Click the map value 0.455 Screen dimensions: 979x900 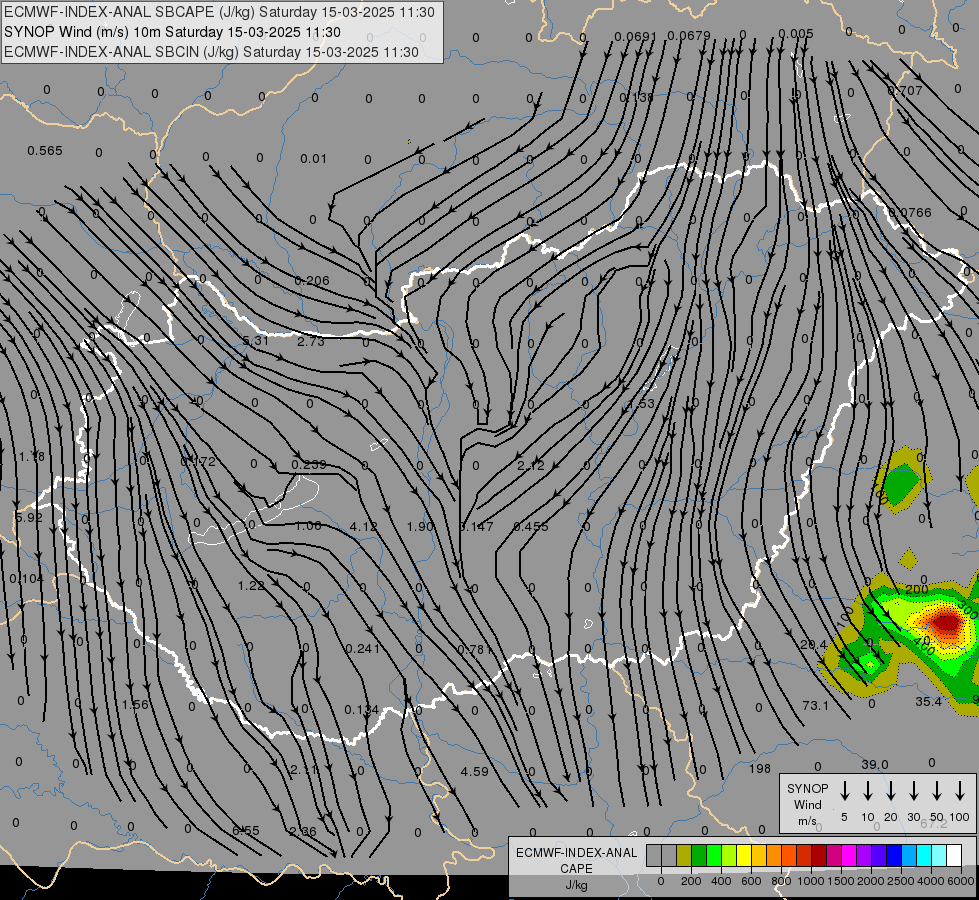point(531,527)
